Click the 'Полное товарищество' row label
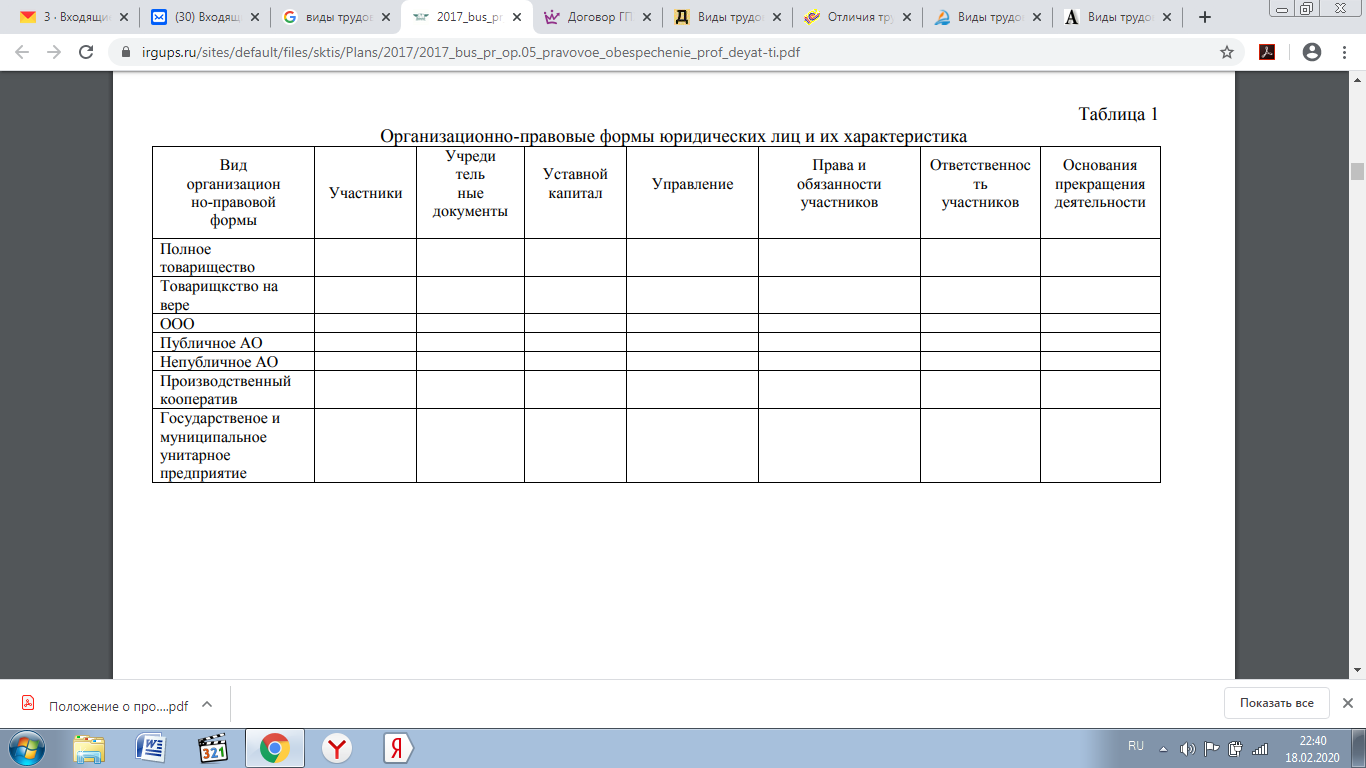Viewport: 1366px width, 768px height. (207, 258)
